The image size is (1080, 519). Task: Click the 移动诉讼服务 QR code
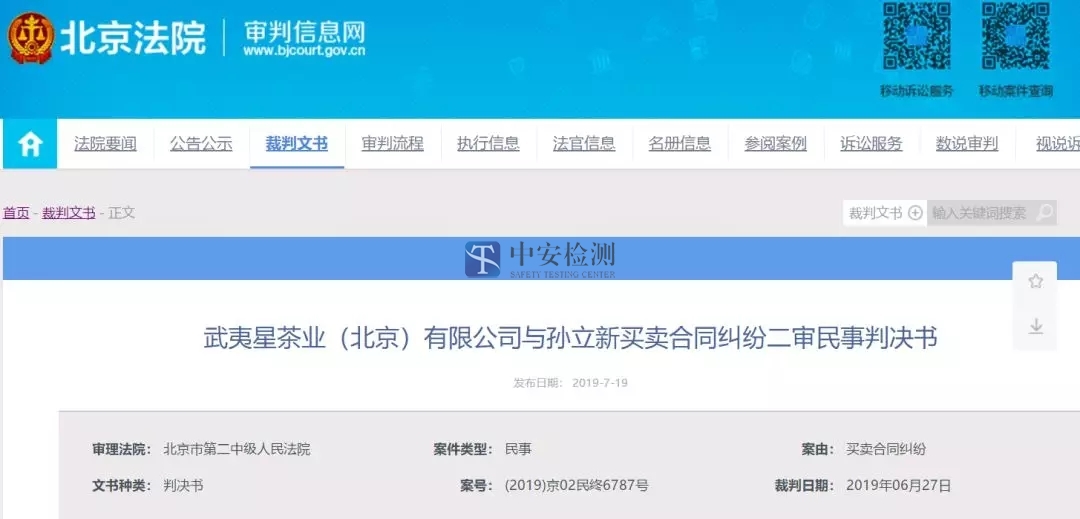pyautogui.click(x=916, y=39)
